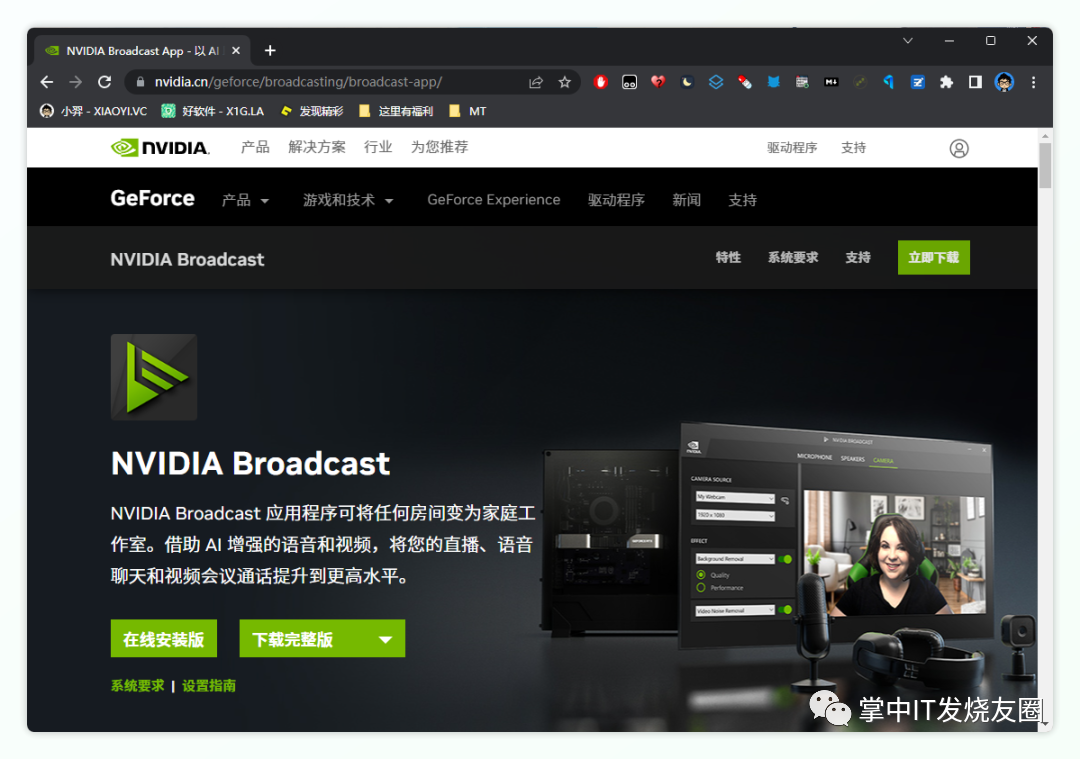Screen dimensions: 1080x759
Task: Open the MT bookmark folder
Action: pyautogui.click(x=468, y=111)
